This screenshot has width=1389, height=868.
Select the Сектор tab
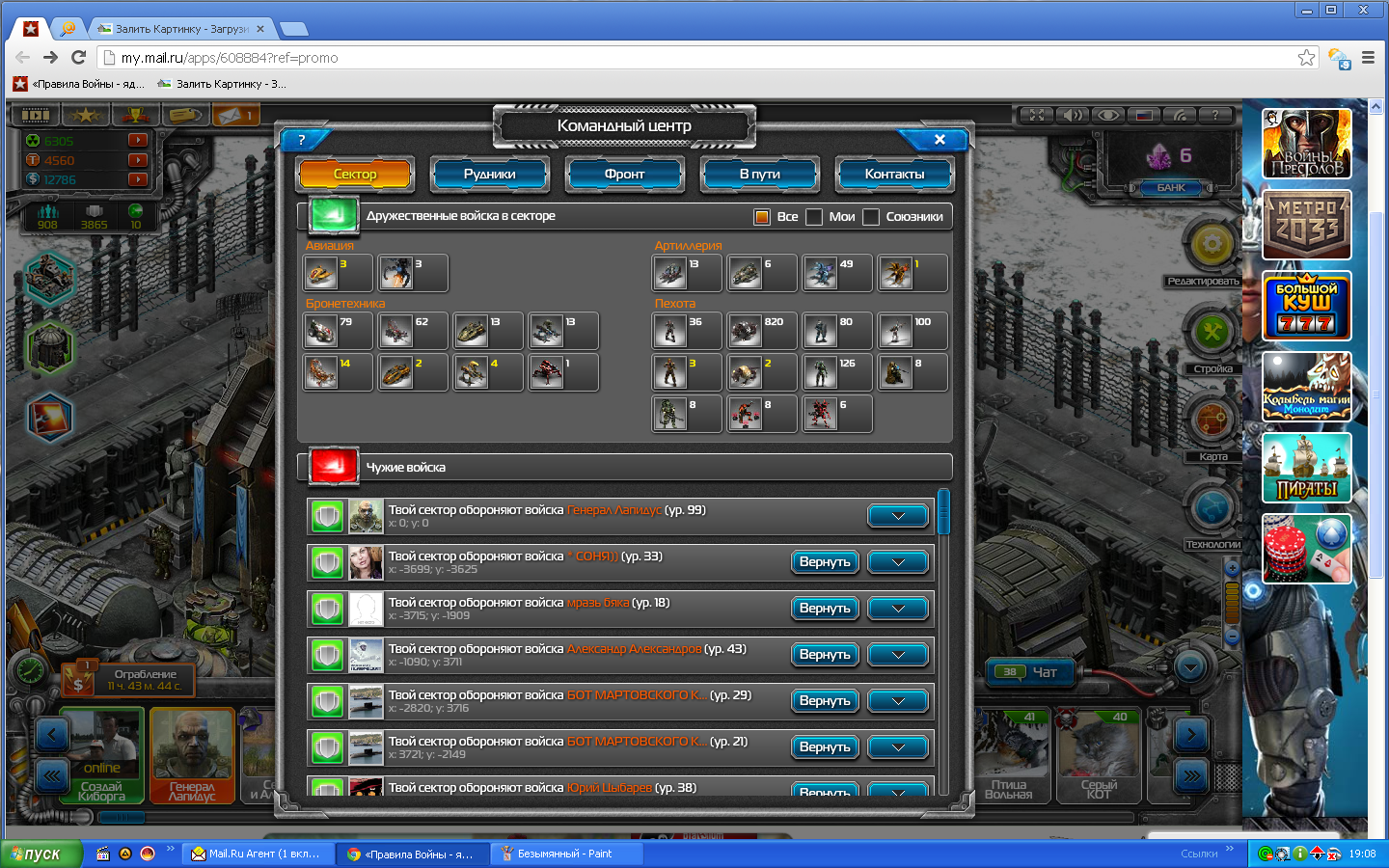click(355, 175)
